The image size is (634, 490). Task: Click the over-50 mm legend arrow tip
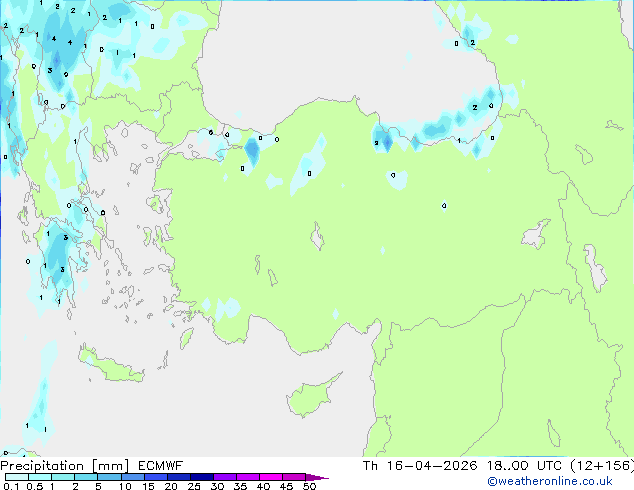click(x=317, y=478)
